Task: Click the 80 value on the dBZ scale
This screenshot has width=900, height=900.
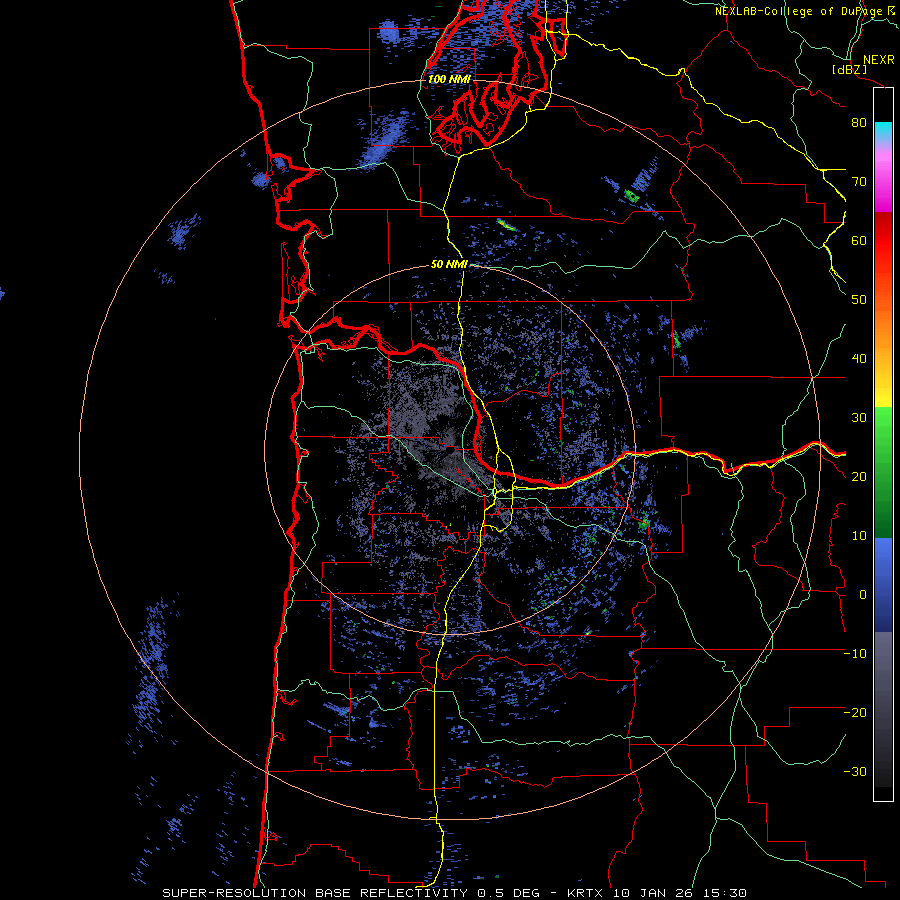Action: pos(859,122)
